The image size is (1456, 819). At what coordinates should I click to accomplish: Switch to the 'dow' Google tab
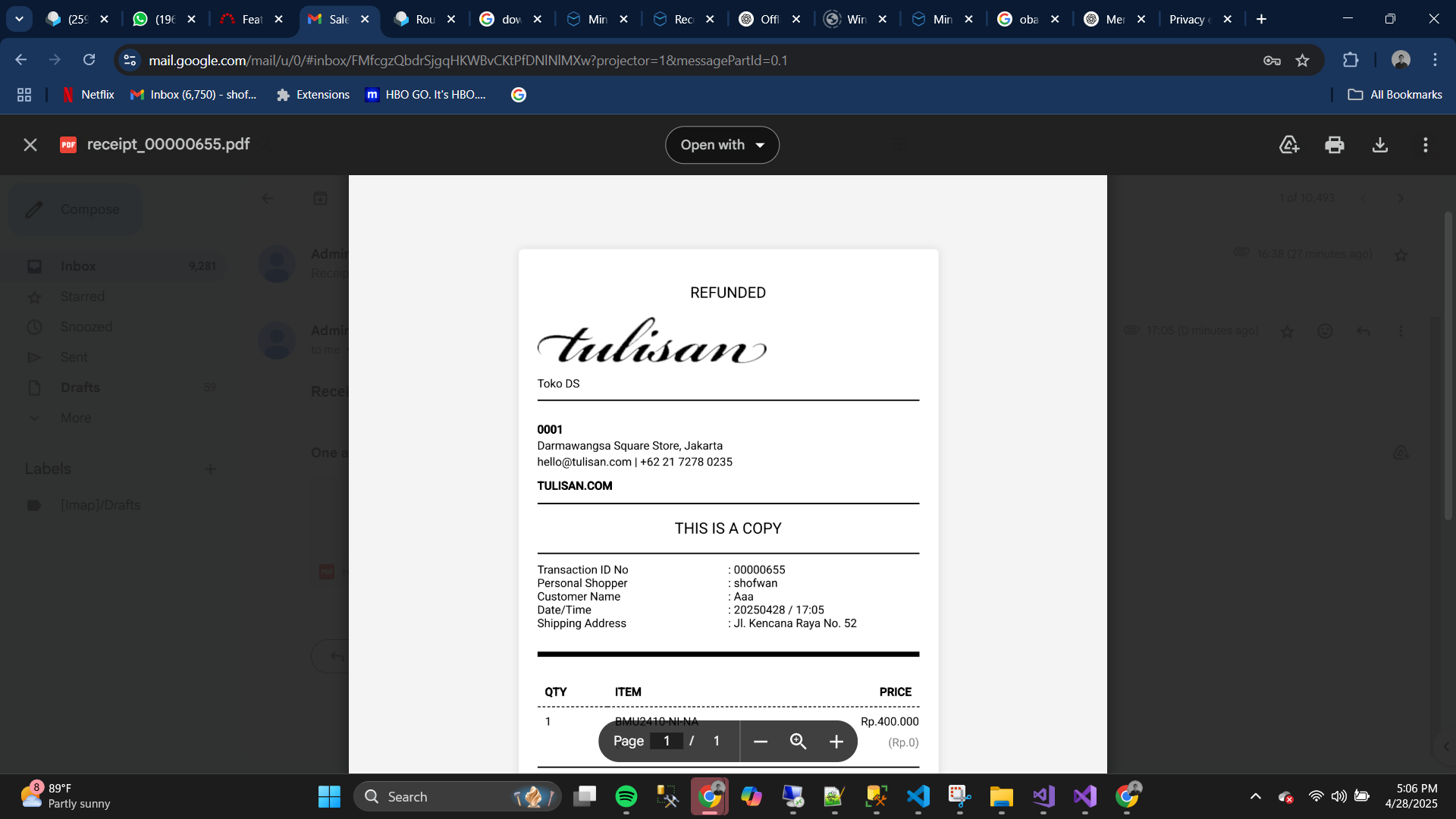511,19
